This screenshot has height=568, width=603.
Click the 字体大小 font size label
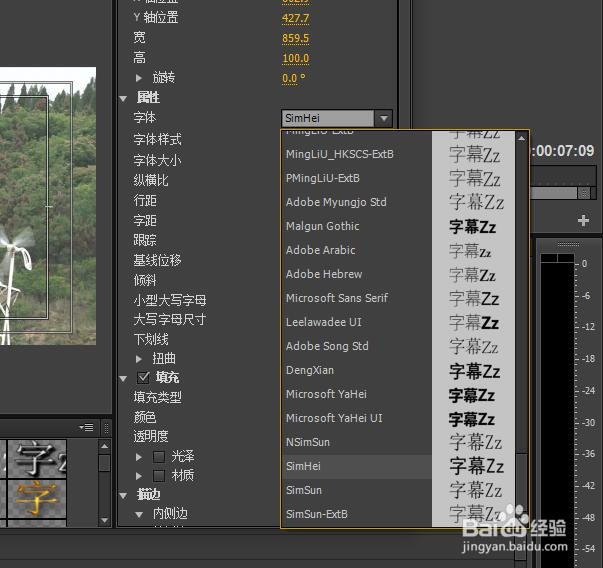click(157, 160)
